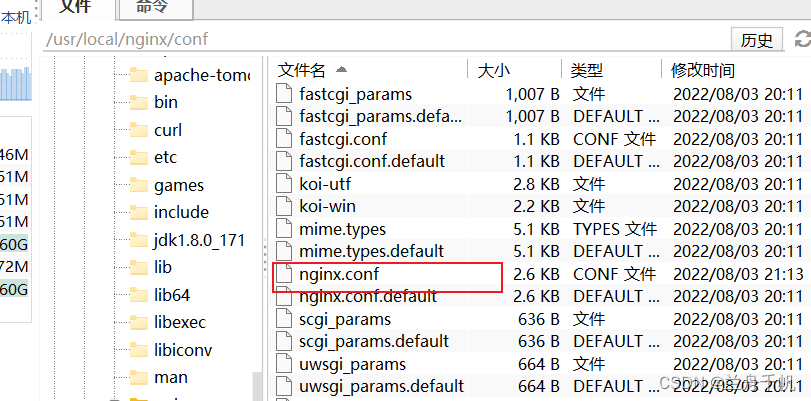Click the 2022/08/03 21:13 modified time

[738, 274]
